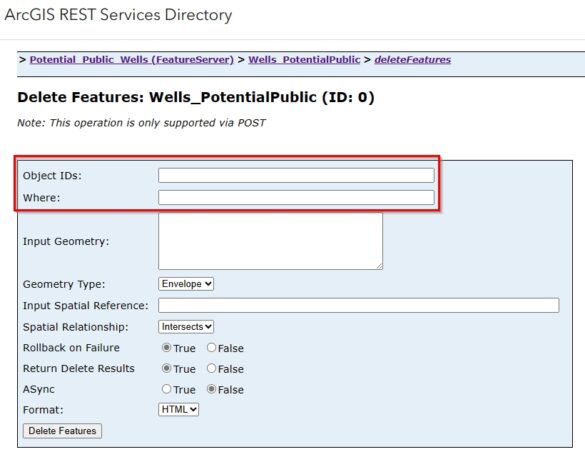Set Return Delete Results to False
This screenshot has width=585, height=457.
pyautogui.click(x=212, y=369)
